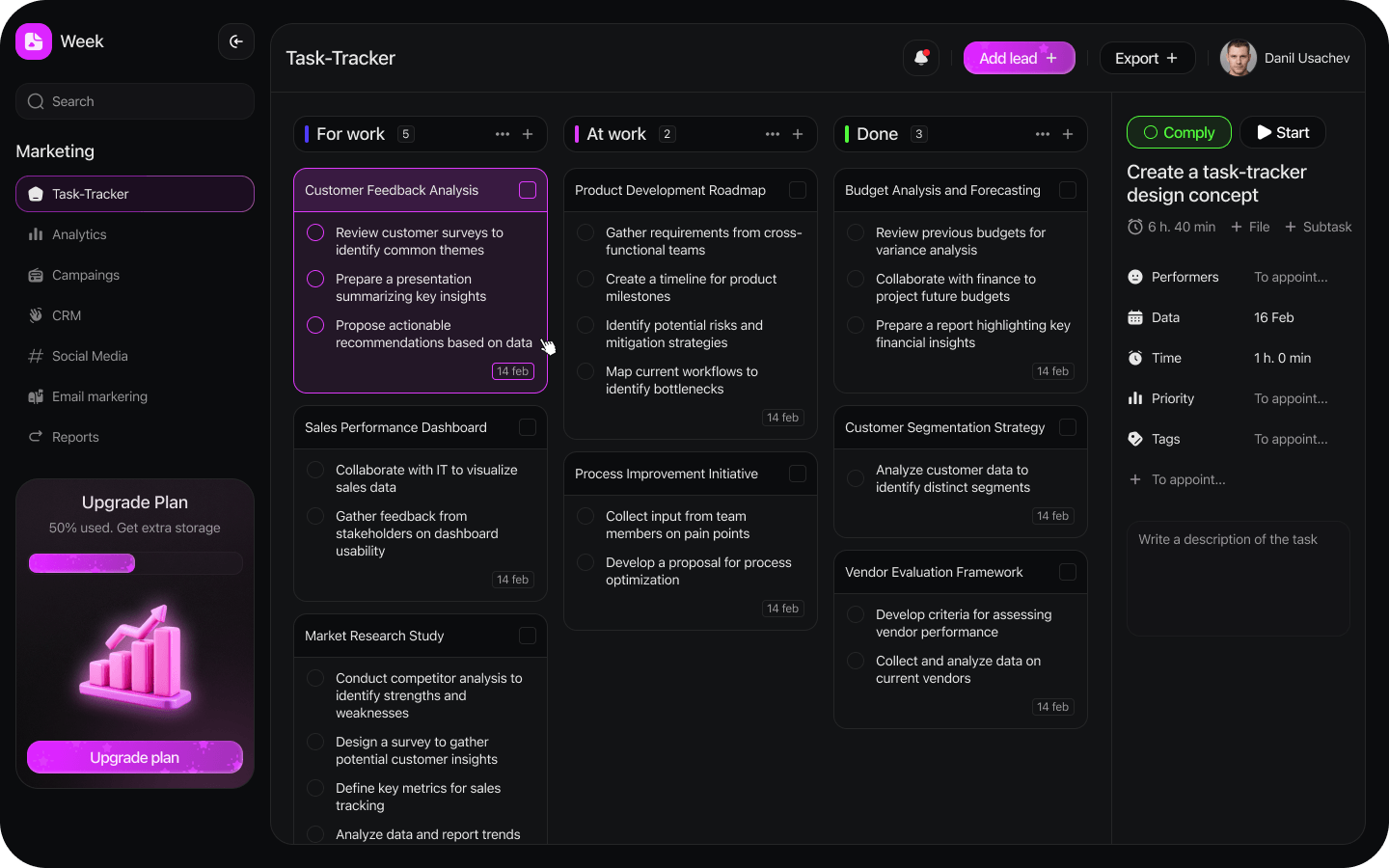The width and height of the screenshot is (1389, 868).
Task: Click the storage usage progress bar
Action: [x=135, y=563]
